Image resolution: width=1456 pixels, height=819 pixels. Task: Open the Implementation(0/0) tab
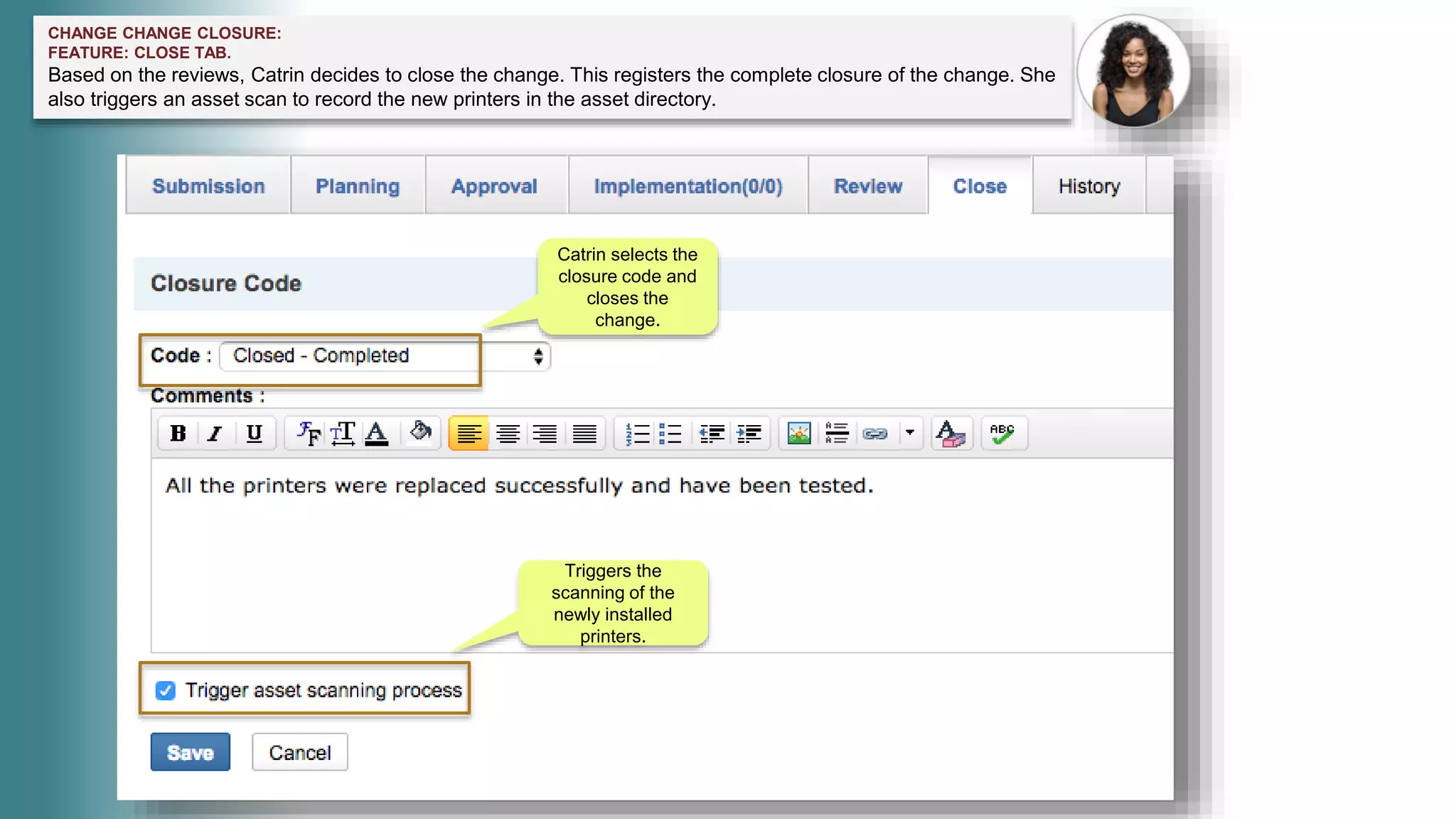[x=688, y=186]
